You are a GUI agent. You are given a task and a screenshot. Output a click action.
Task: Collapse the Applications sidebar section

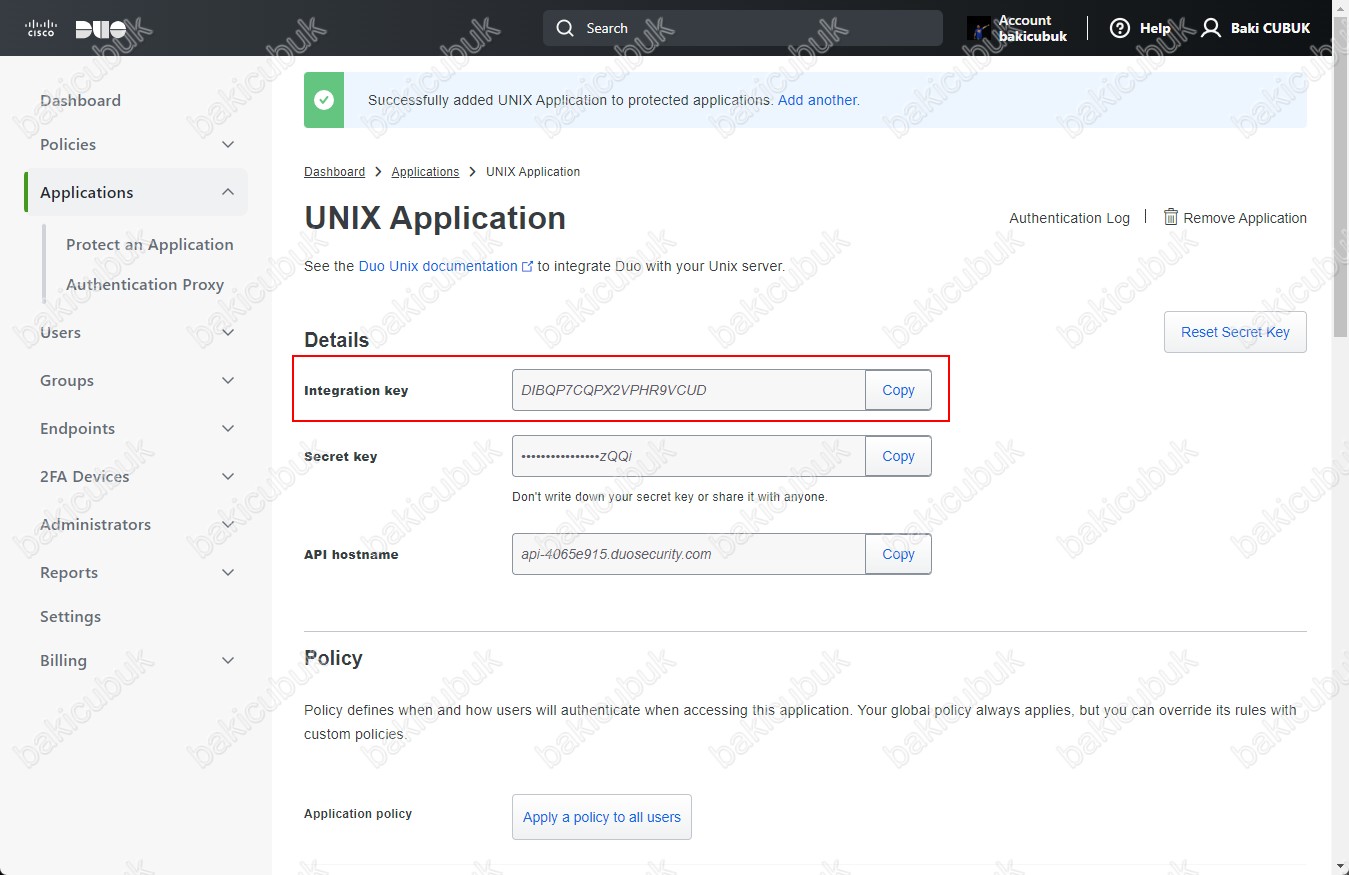[228, 192]
